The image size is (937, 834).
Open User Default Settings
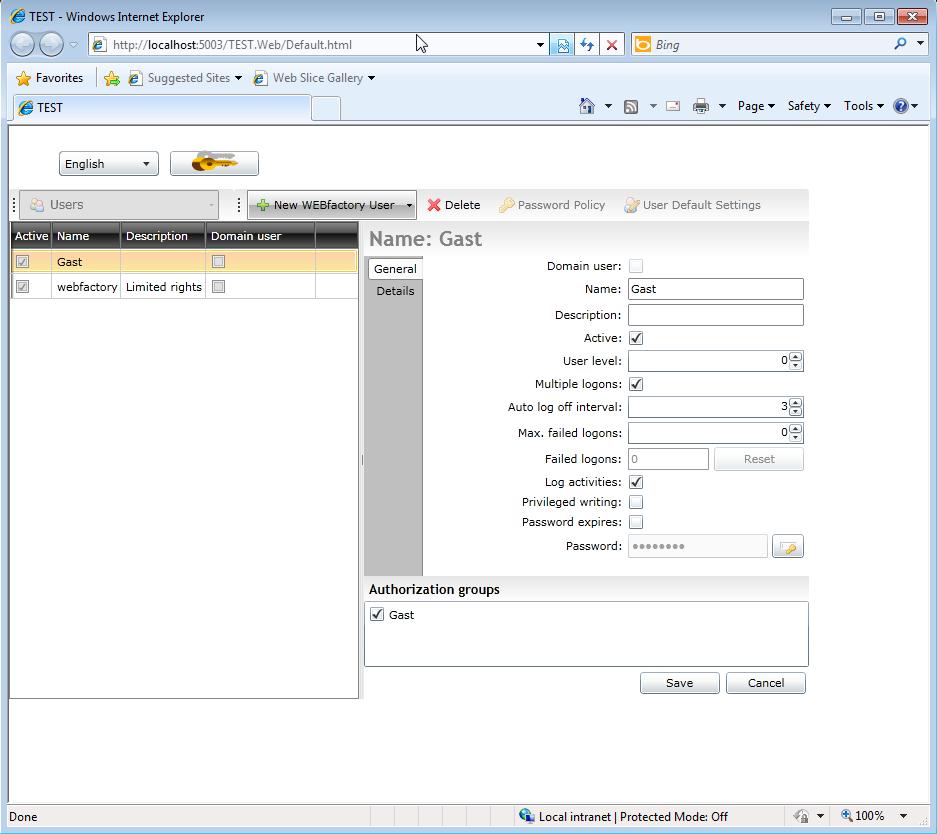click(692, 205)
